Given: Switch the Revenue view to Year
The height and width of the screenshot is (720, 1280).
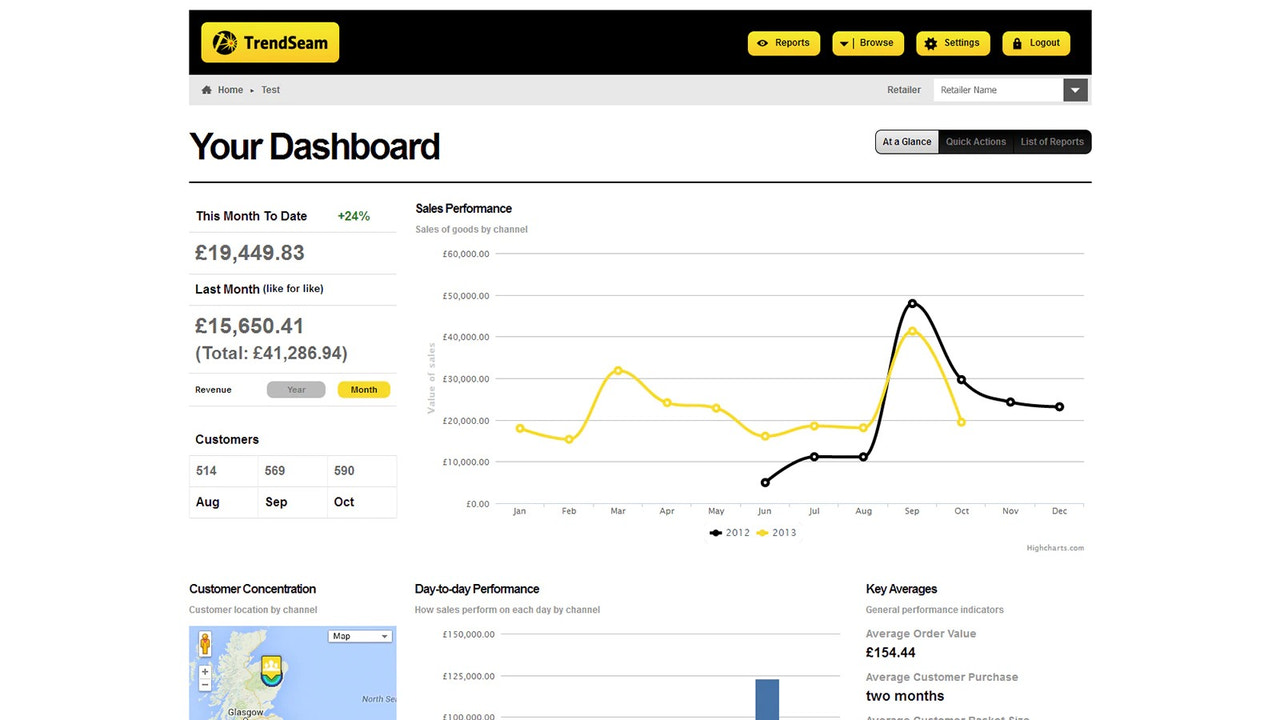Looking at the screenshot, I should pyautogui.click(x=296, y=389).
